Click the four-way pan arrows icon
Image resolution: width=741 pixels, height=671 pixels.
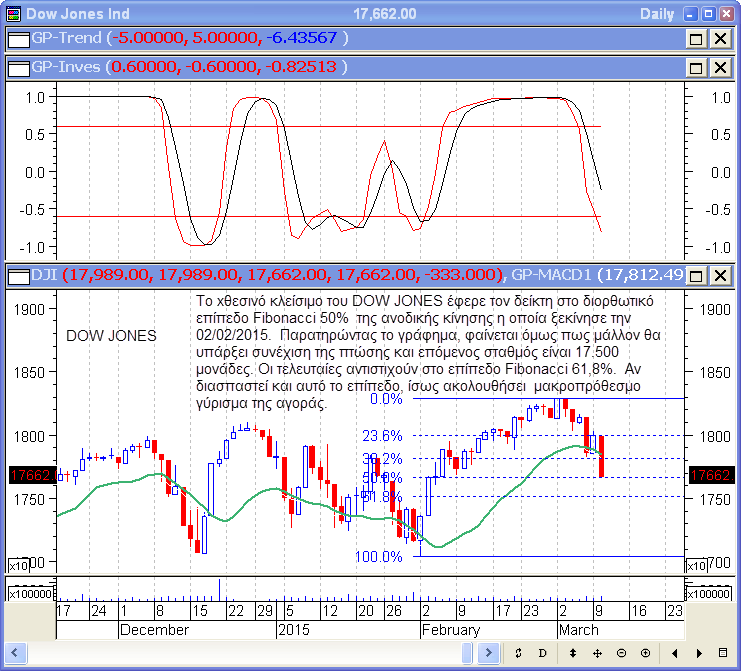pyautogui.click(x=597, y=653)
